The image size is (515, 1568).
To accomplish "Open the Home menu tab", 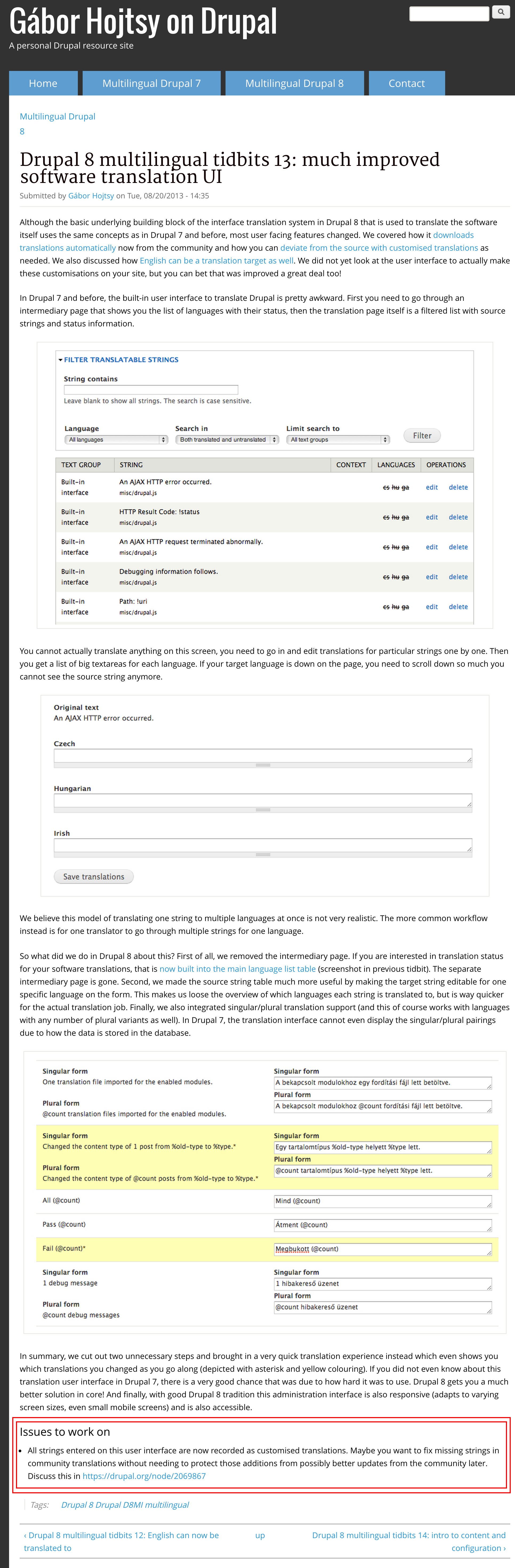I will click(x=43, y=83).
